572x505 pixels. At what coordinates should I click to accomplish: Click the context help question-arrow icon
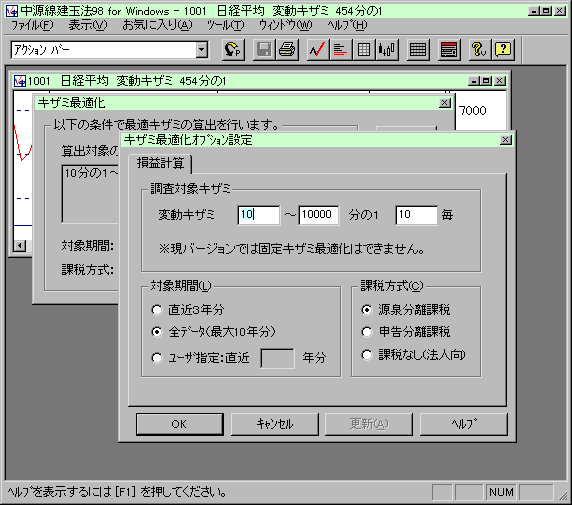479,50
